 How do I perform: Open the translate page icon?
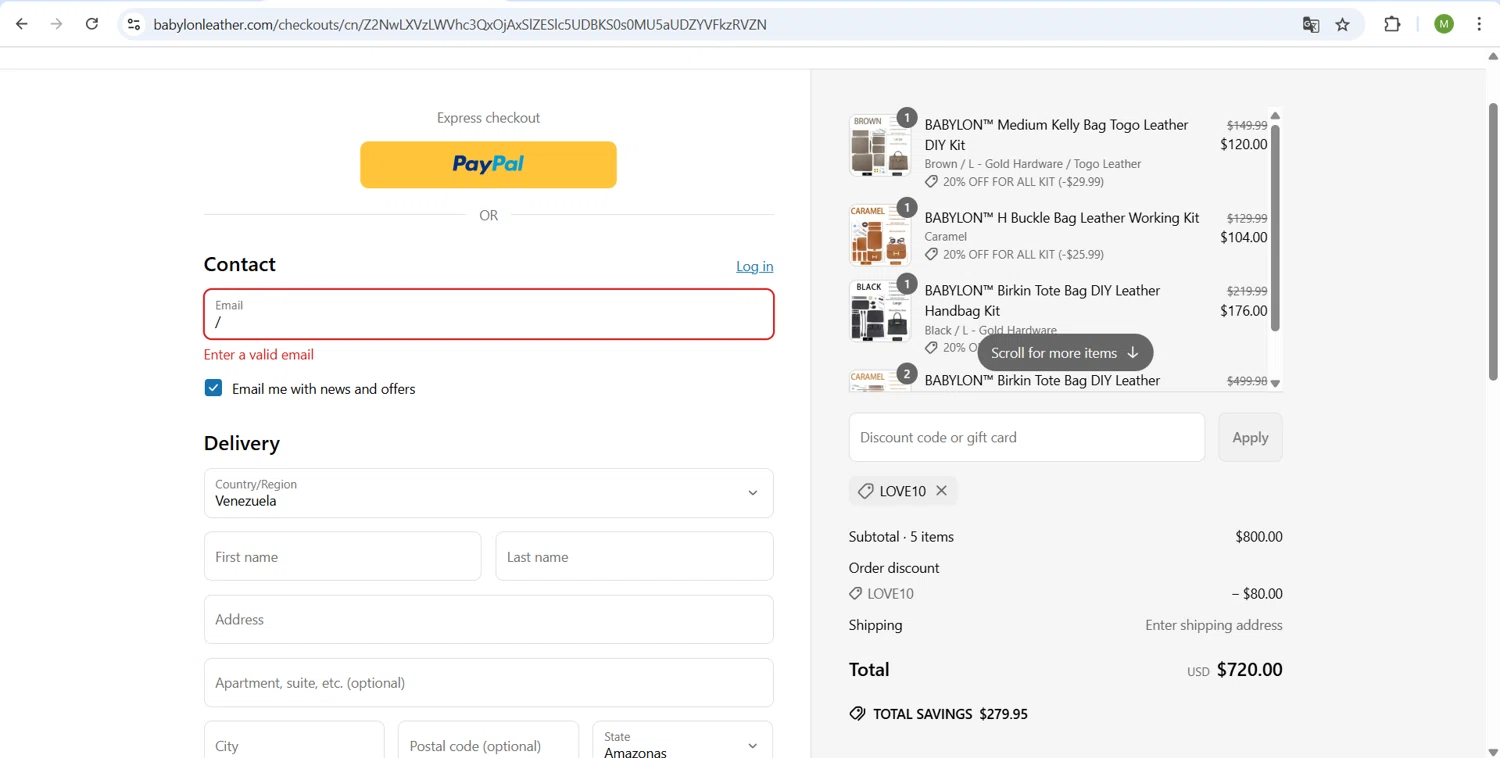[1311, 25]
